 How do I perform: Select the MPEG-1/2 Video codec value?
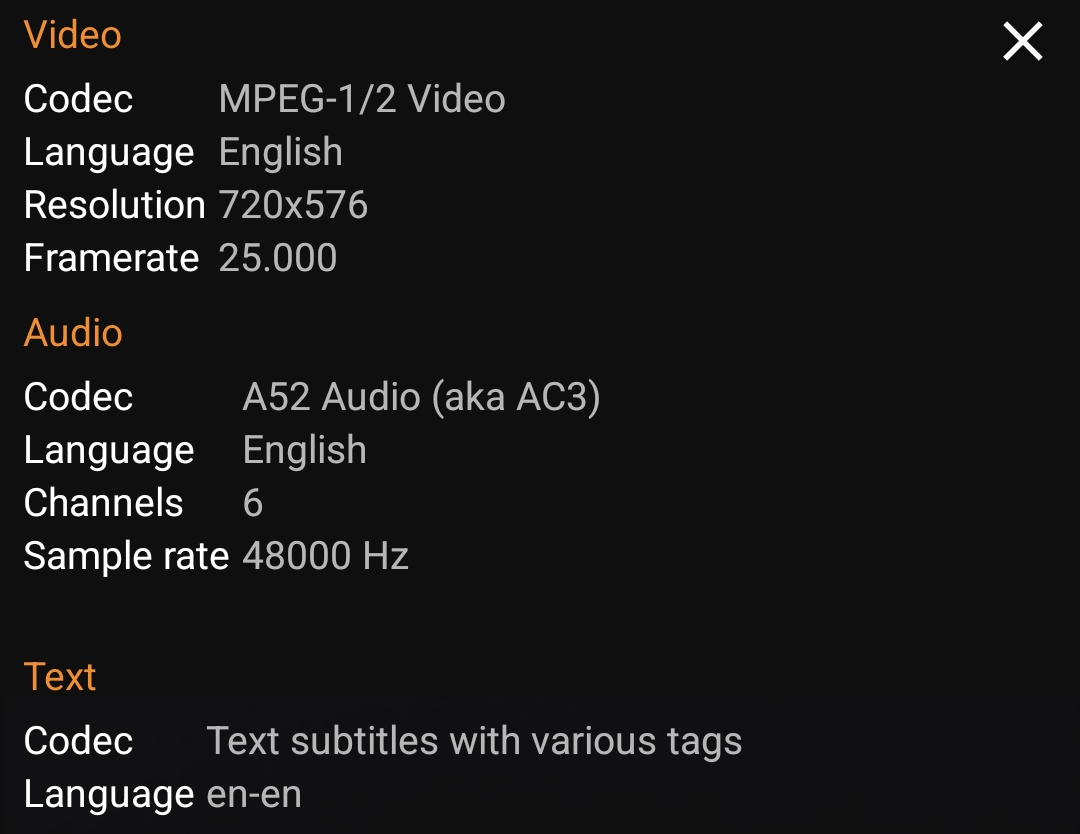(362, 99)
